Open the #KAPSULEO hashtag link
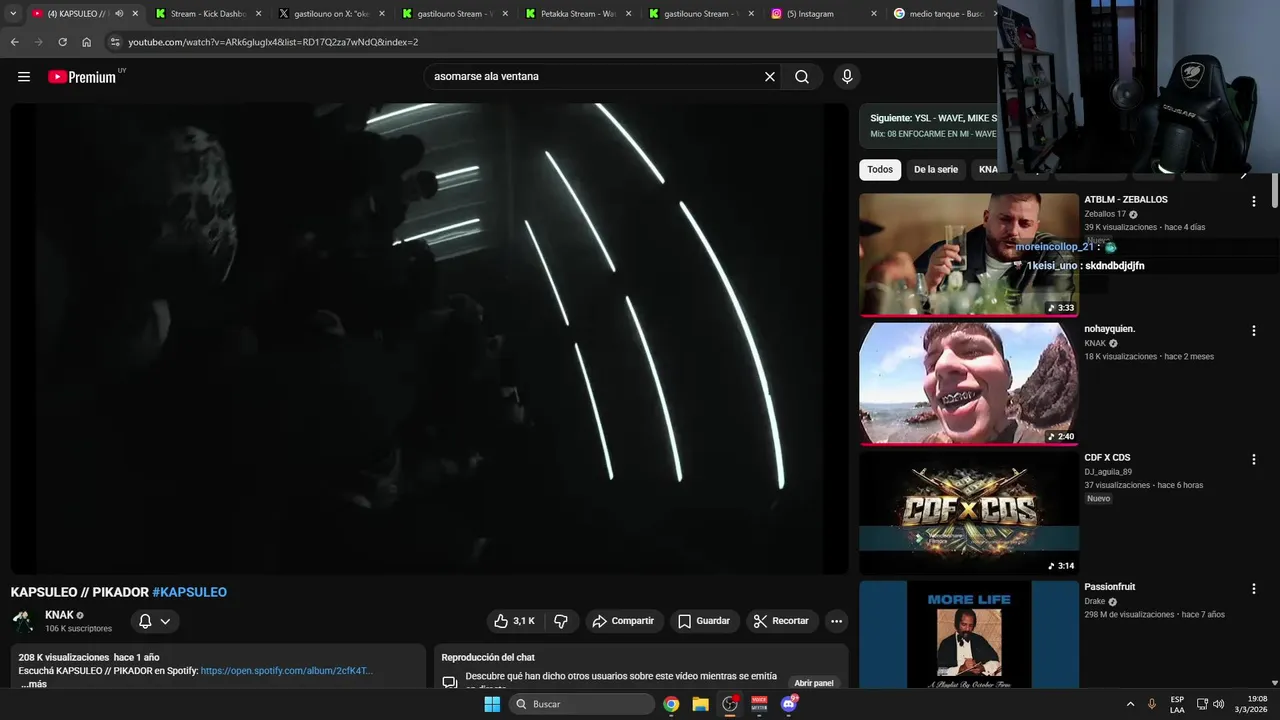Screen dimensions: 1280x720 pos(190,592)
